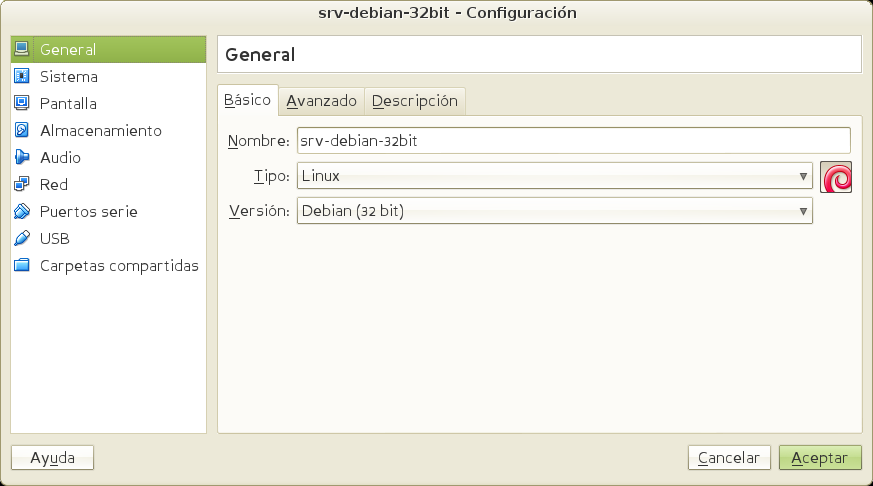873x486 pixels.
Task: Click the Almacenamiento disk icon
Action: click(x=22, y=130)
